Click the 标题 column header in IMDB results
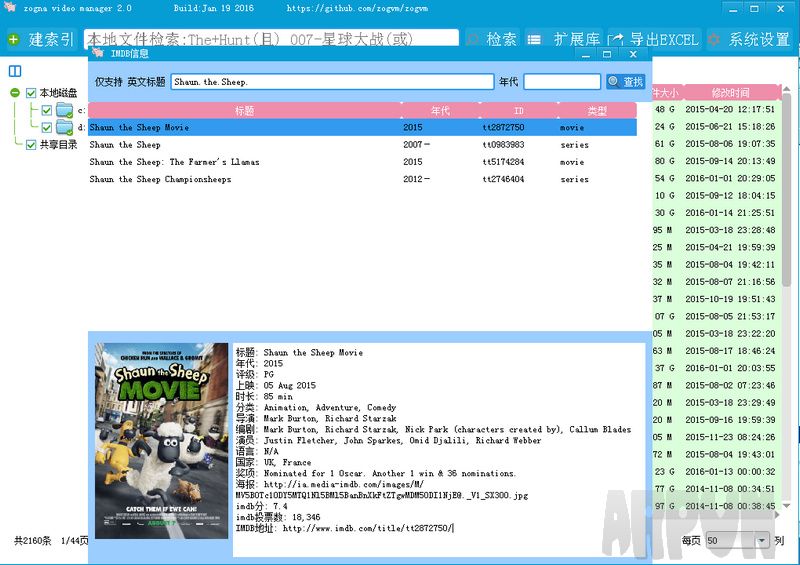The height and width of the screenshot is (565, 800). tap(244, 111)
